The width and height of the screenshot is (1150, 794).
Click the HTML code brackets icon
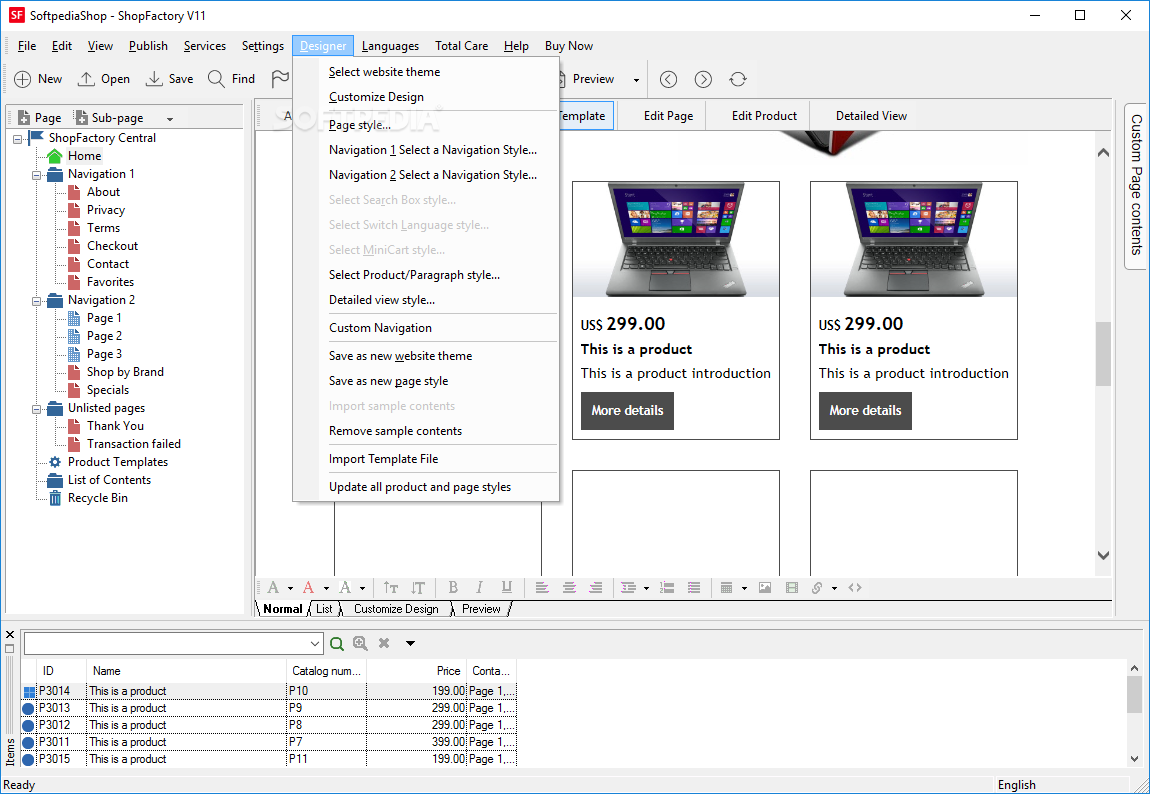855,587
